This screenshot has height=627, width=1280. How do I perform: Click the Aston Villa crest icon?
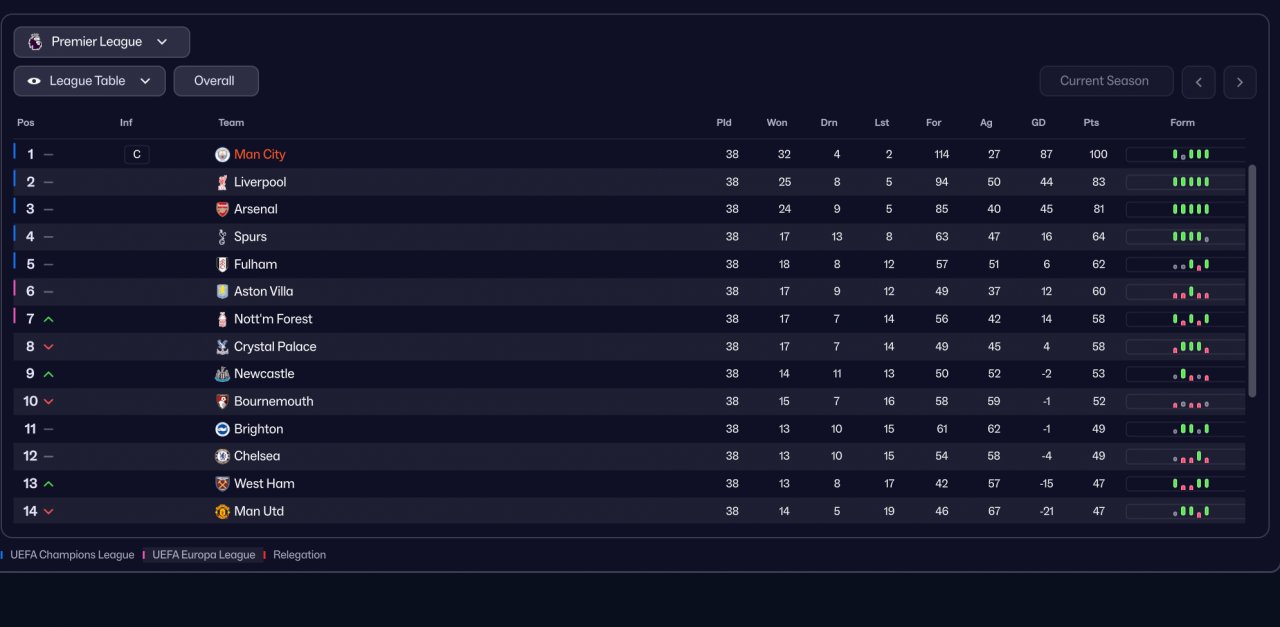[x=222, y=292]
